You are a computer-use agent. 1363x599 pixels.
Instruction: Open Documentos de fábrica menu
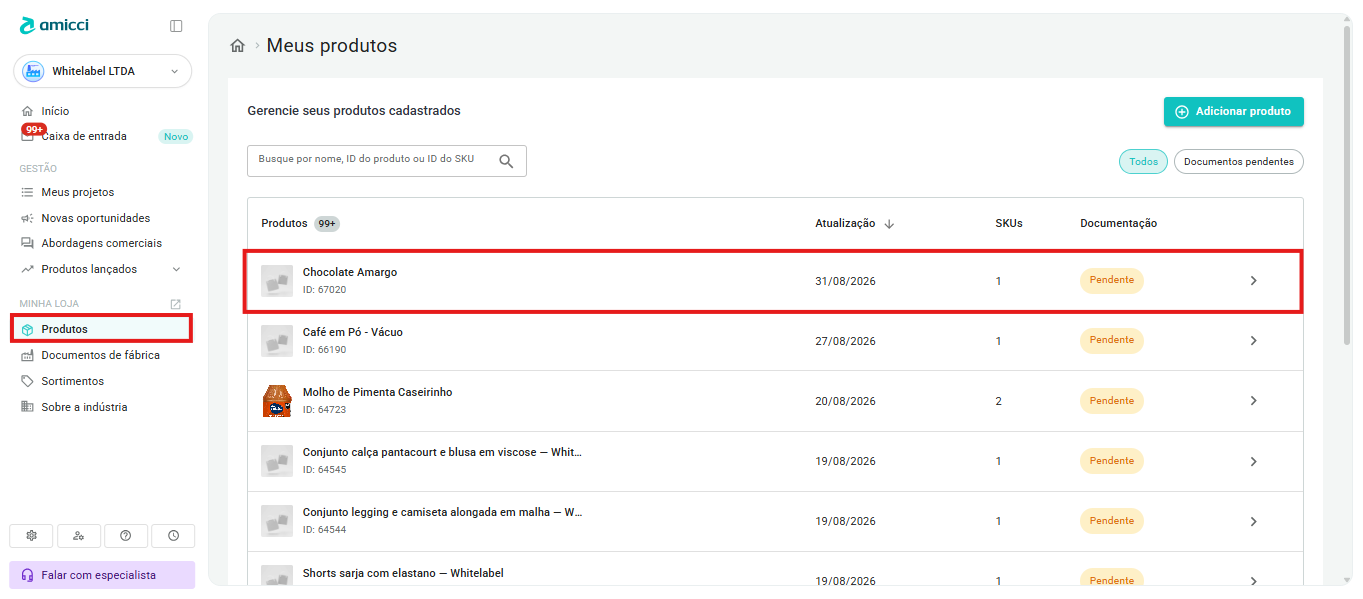point(100,356)
